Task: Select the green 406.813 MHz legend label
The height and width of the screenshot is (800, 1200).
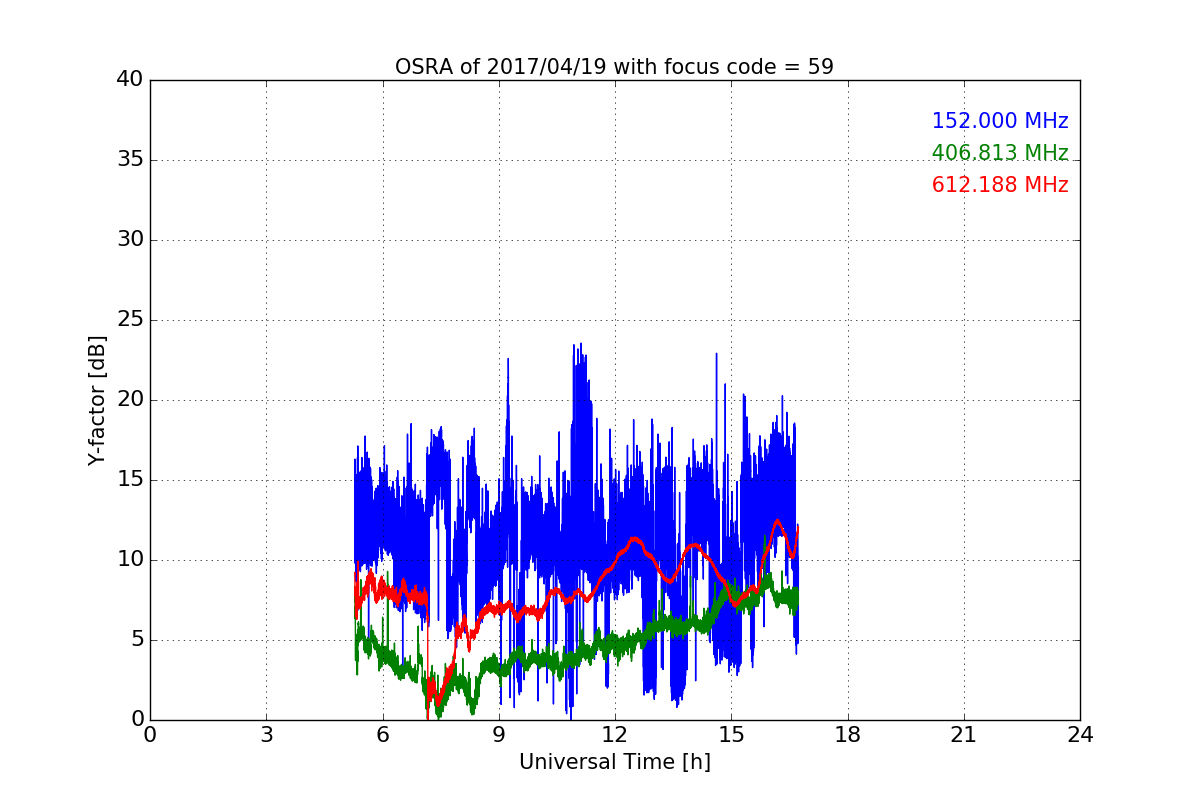Action: (x=1000, y=153)
